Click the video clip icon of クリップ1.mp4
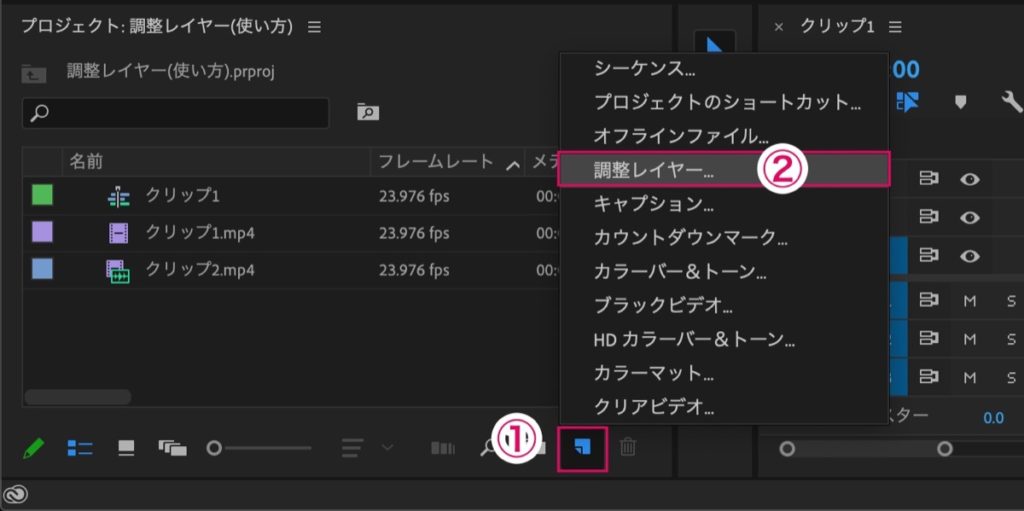This screenshot has width=1024, height=511. coord(118,233)
